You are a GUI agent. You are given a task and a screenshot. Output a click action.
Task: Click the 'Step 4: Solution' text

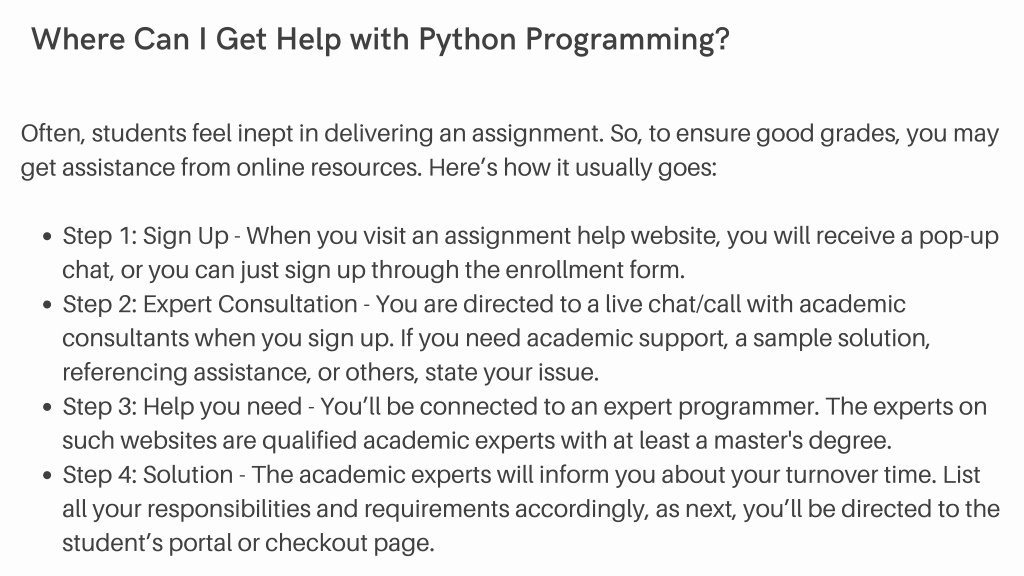coord(148,475)
